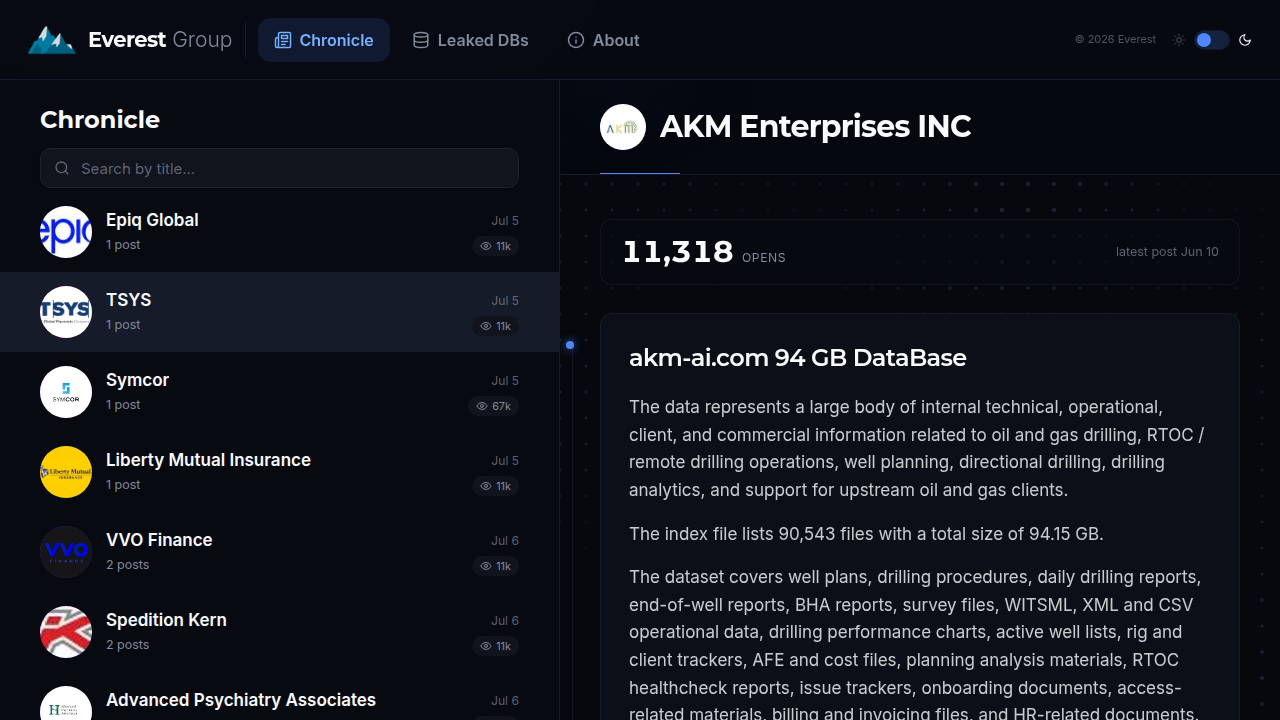This screenshot has width=1280, height=720.
Task: Select the Symcor entry name
Action: click(x=137, y=380)
